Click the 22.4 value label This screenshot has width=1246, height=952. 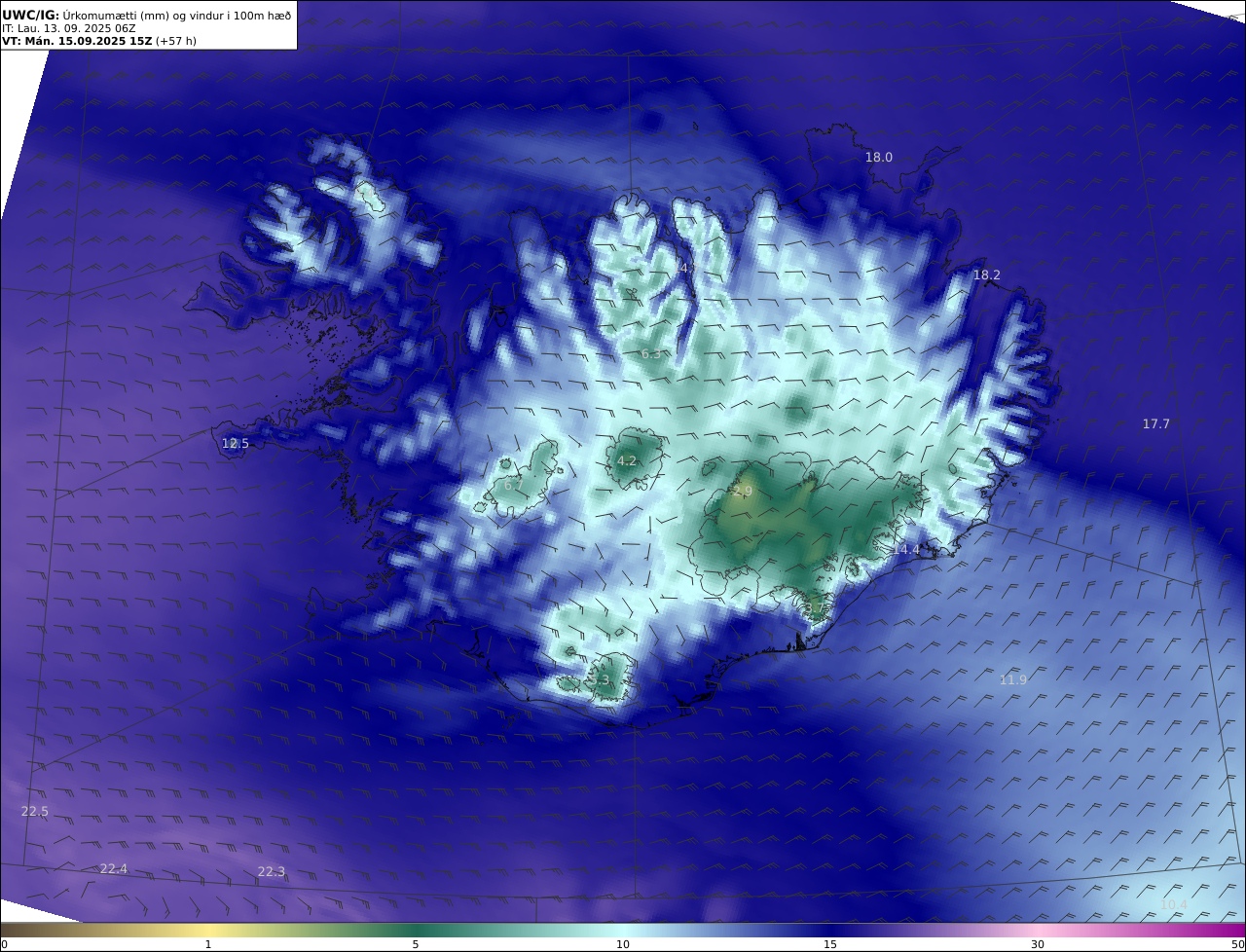(x=114, y=868)
